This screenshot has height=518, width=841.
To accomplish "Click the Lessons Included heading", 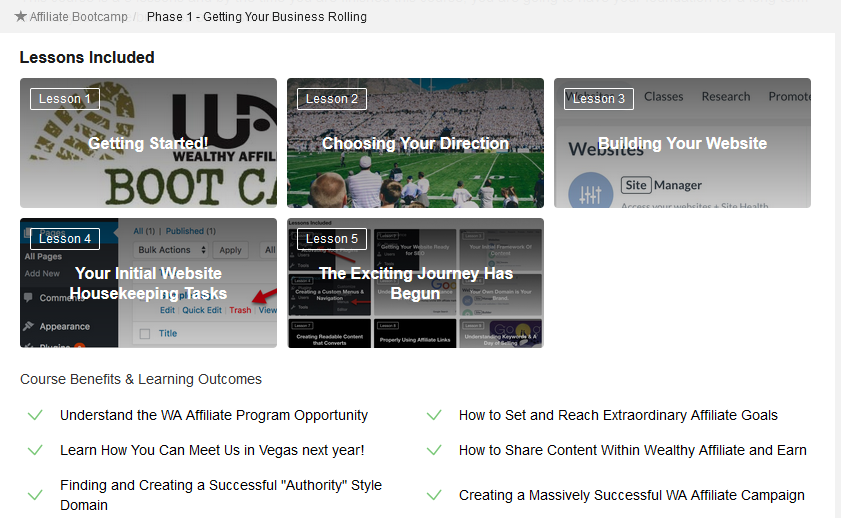I will [x=87, y=57].
